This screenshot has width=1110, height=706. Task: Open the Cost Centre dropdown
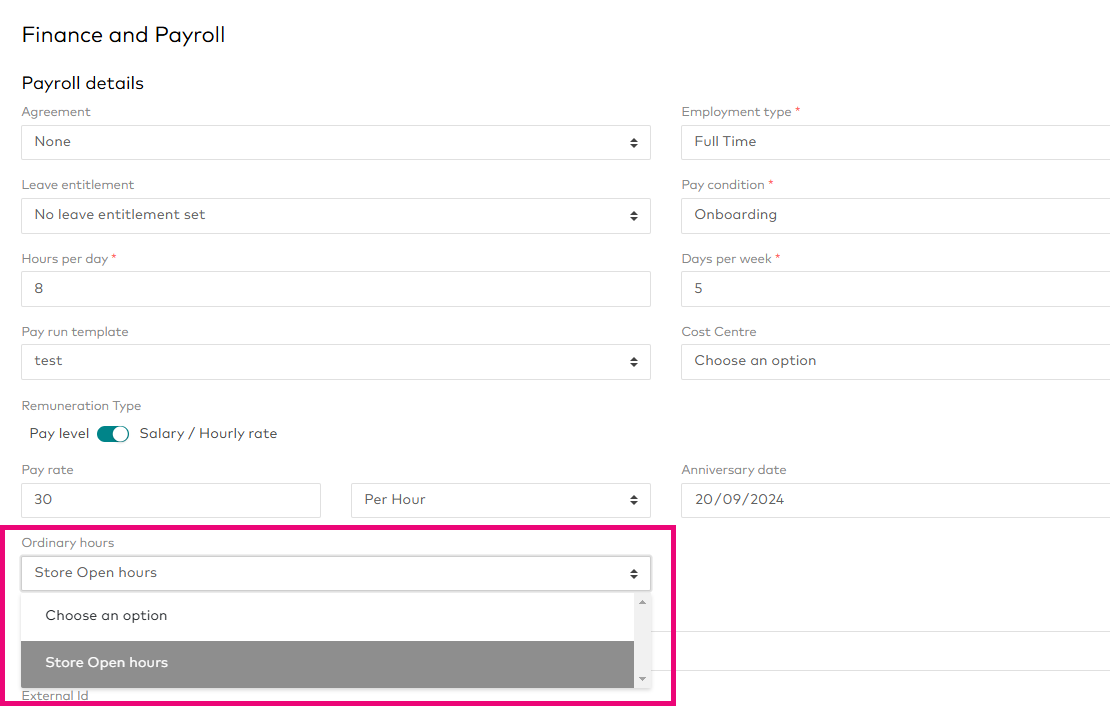point(894,361)
